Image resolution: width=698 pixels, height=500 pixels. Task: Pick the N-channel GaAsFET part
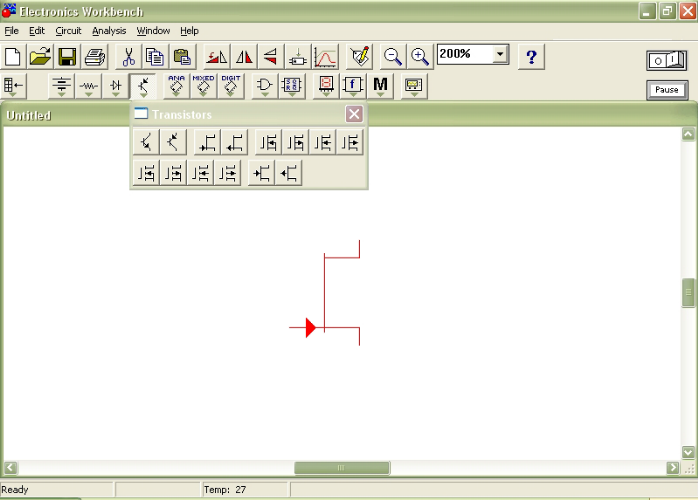[261, 173]
